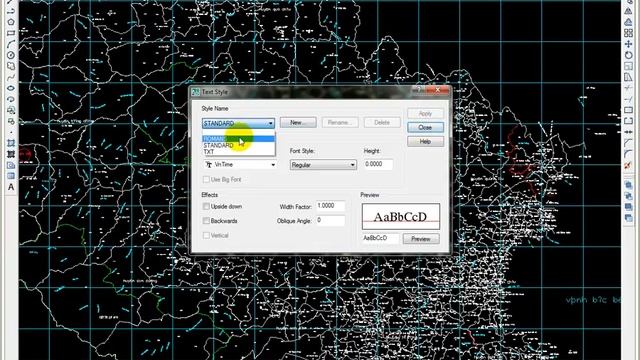Select the Stretch modify tool

(x=629, y=77)
